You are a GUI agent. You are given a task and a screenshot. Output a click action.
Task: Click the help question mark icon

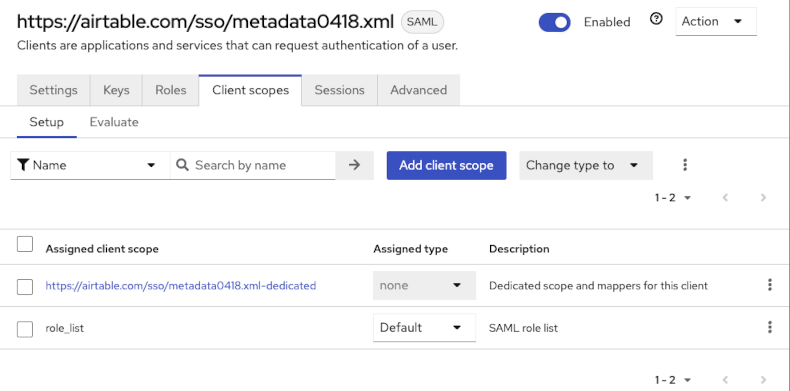pos(656,20)
